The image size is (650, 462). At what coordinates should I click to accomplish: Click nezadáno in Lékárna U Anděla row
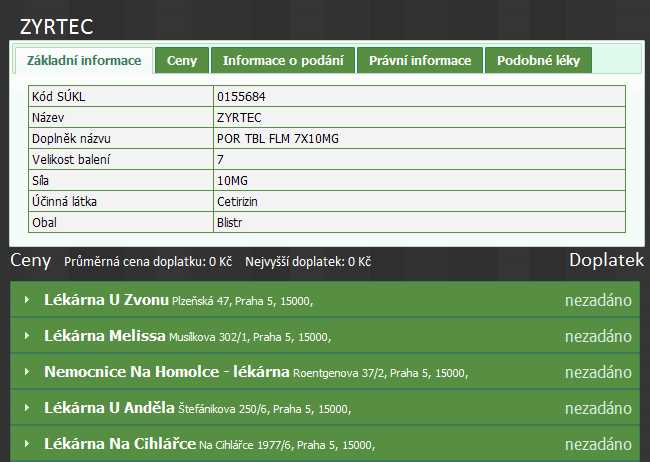(x=598, y=409)
